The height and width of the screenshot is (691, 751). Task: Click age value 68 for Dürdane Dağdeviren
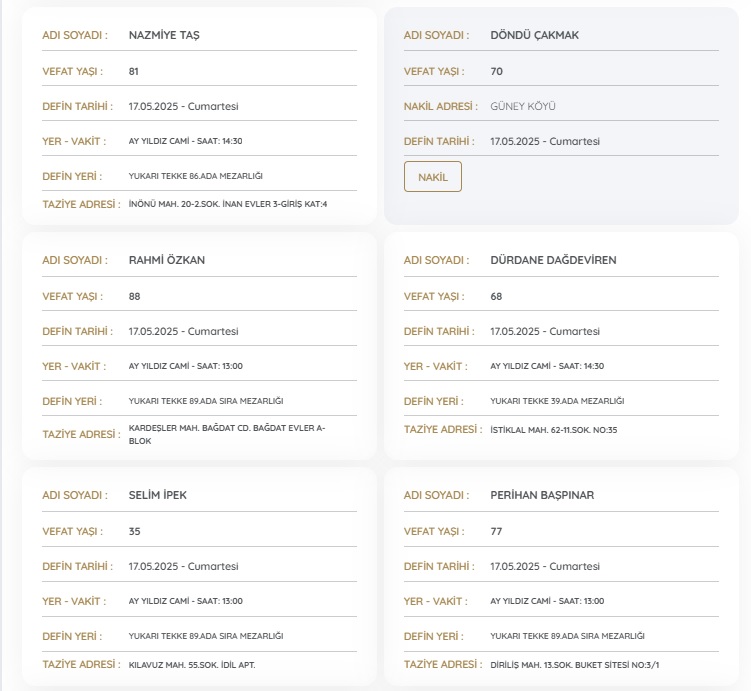pos(496,296)
